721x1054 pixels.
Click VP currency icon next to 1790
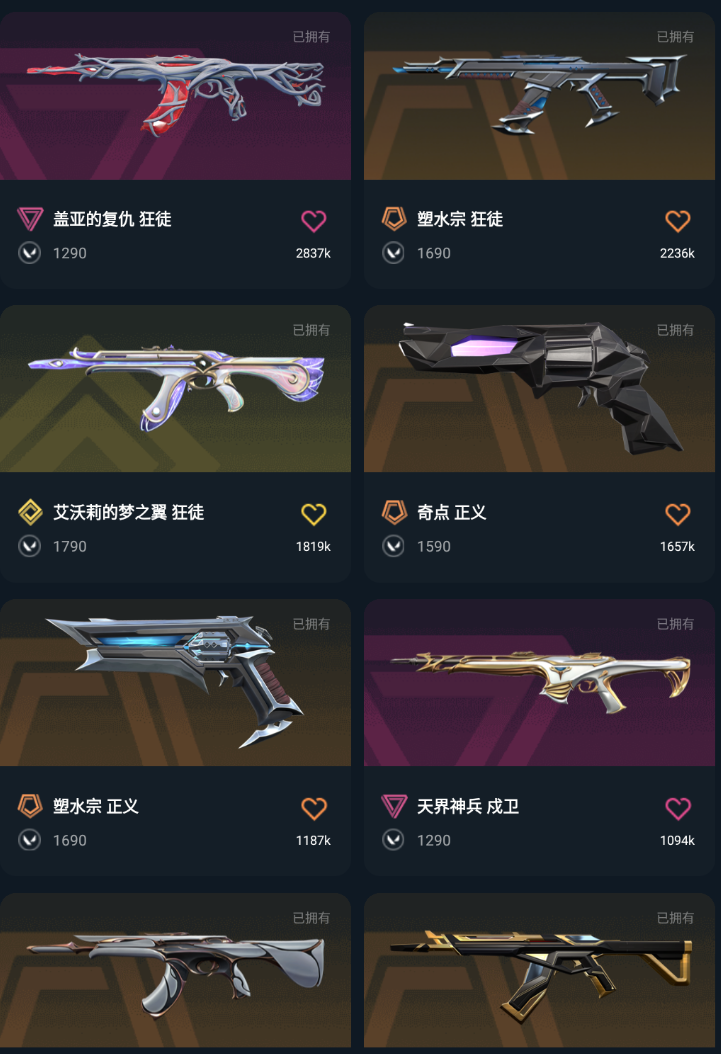(x=30, y=546)
